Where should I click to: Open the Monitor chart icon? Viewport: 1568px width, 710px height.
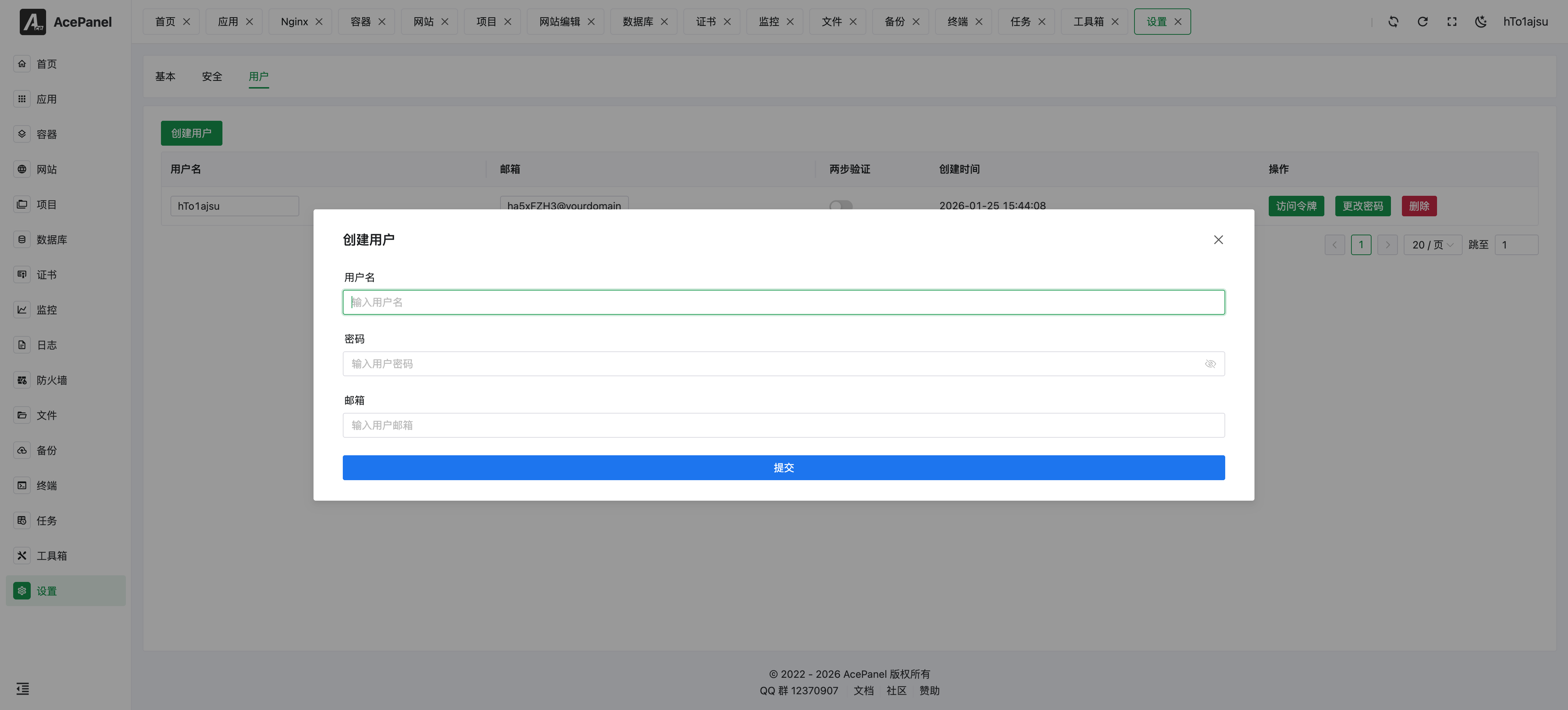pyautogui.click(x=22, y=309)
